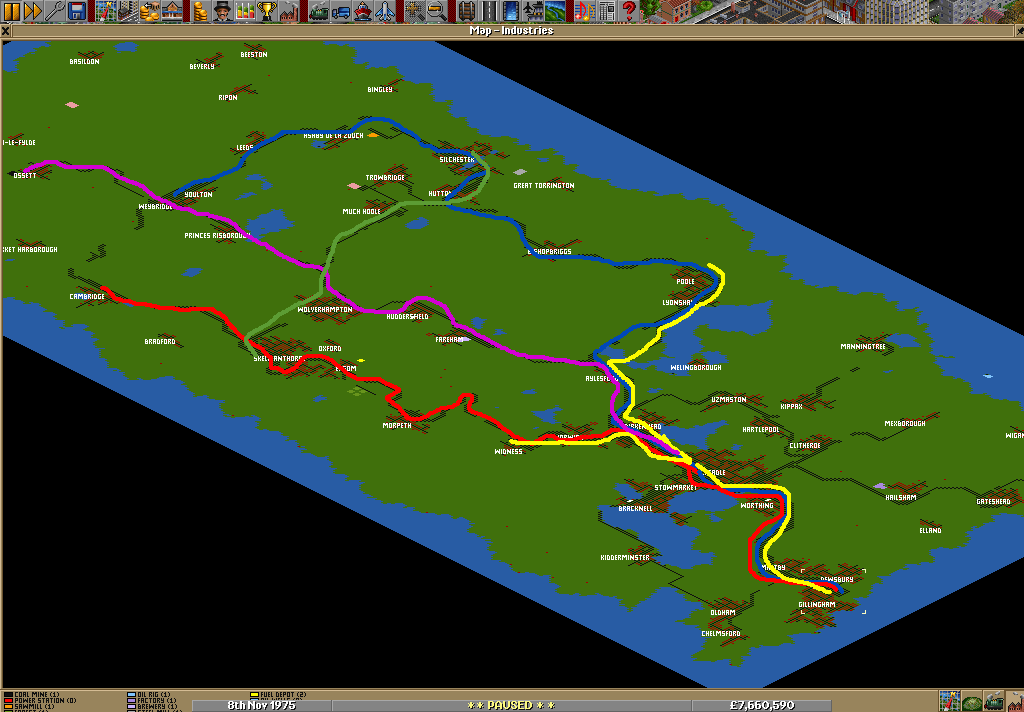The image size is (1024, 712).
Task: Click the £7,660,590 money display
Action: 761,705
